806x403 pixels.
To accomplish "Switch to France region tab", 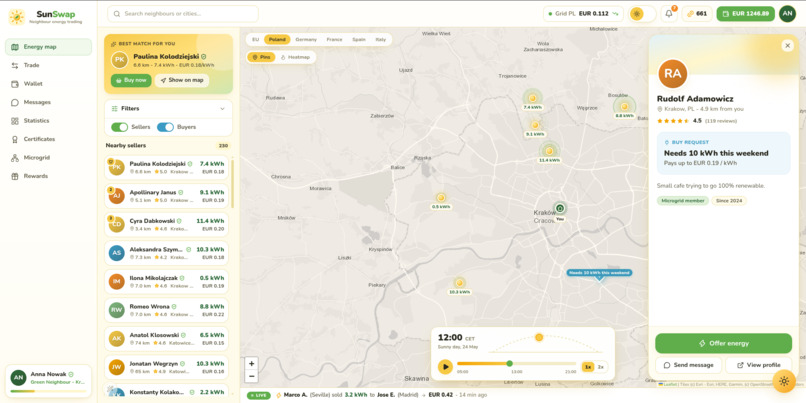I will click(334, 40).
